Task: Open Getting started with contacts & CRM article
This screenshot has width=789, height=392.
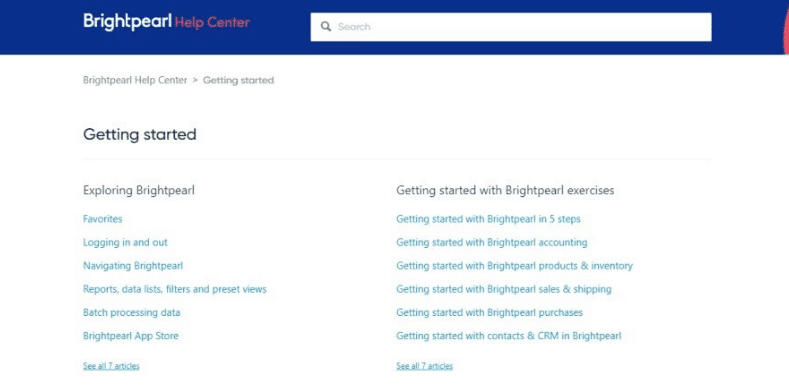Action: [x=509, y=336]
